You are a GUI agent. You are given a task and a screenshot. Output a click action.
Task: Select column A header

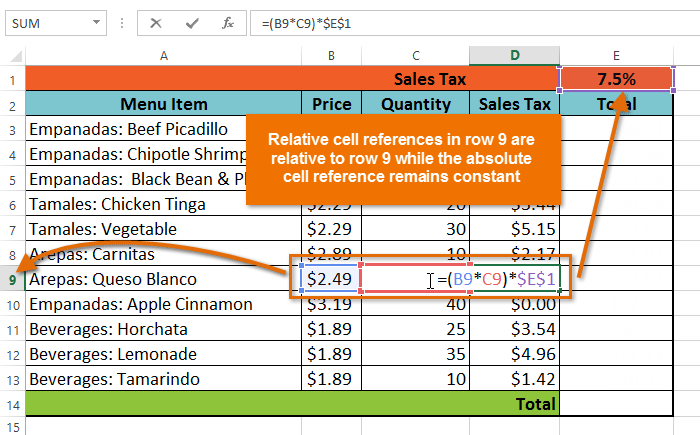pos(163,56)
